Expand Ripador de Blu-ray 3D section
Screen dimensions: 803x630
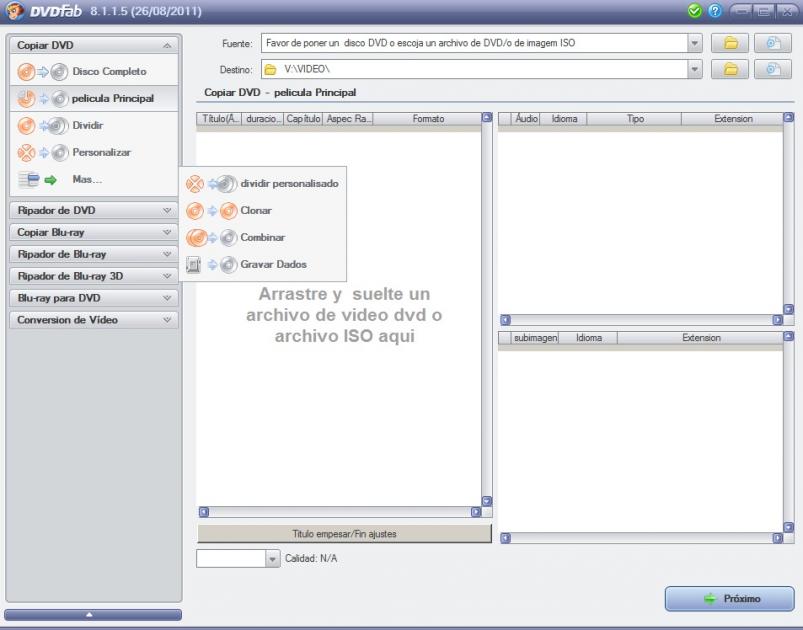[94, 276]
